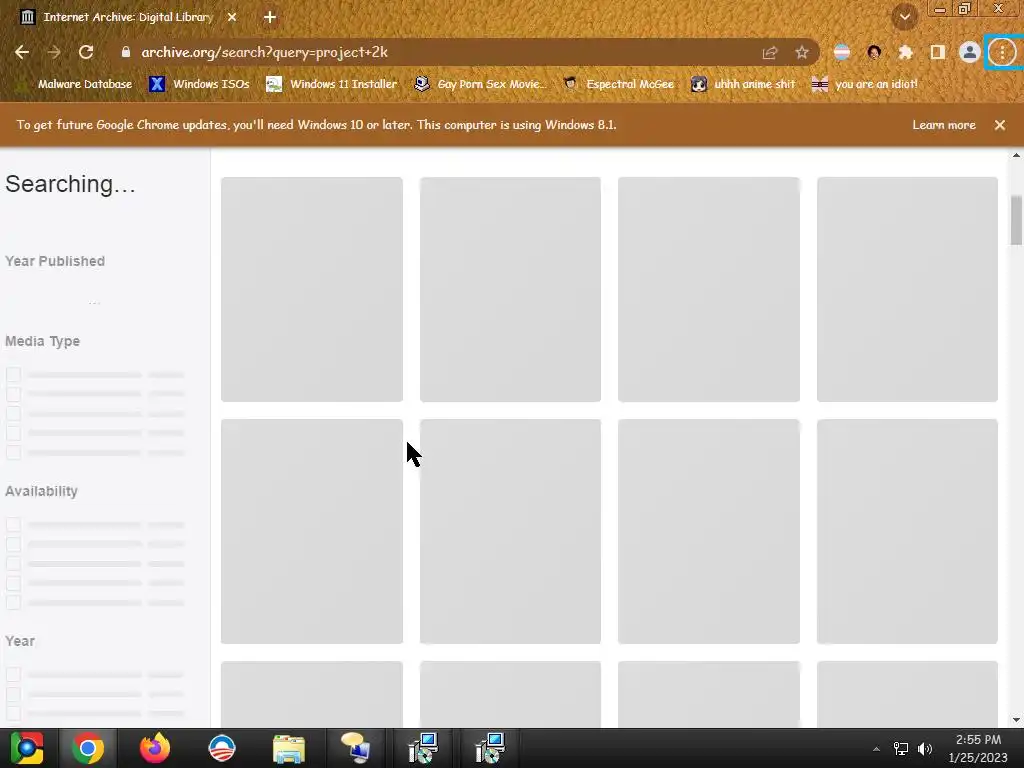Click Learn more in update banner
Image resolution: width=1024 pixels, height=768 pixels.
click(944, 125)
